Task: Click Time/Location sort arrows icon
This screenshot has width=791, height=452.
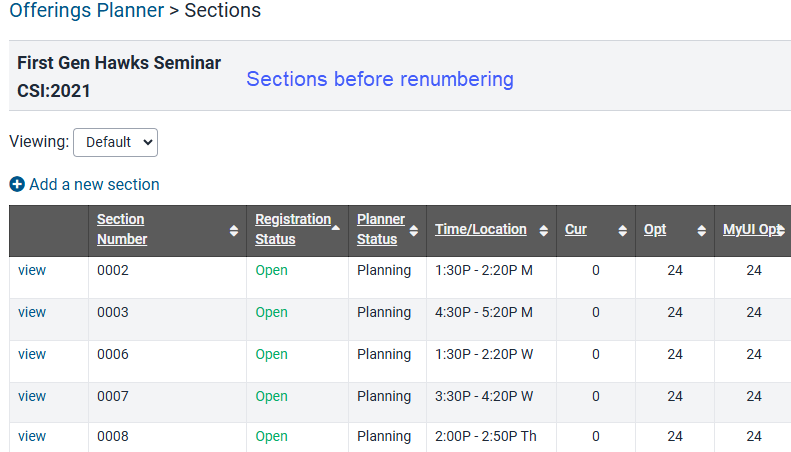Action: click(x=543, y=231)
